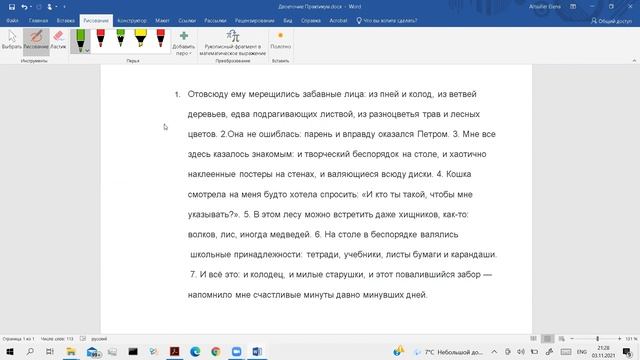Open the weather widget on taskbar
The width and height of the screenshot is (640, 360).
point(448,352)
